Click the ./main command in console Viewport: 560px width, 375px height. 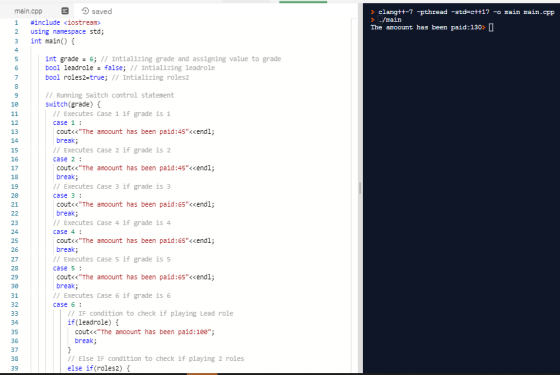390,20
